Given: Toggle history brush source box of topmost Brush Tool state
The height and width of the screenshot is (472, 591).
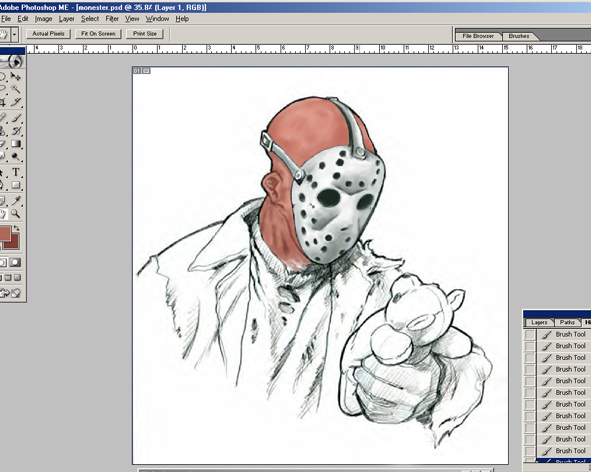Looking at the screenshot, I should 530,334.
